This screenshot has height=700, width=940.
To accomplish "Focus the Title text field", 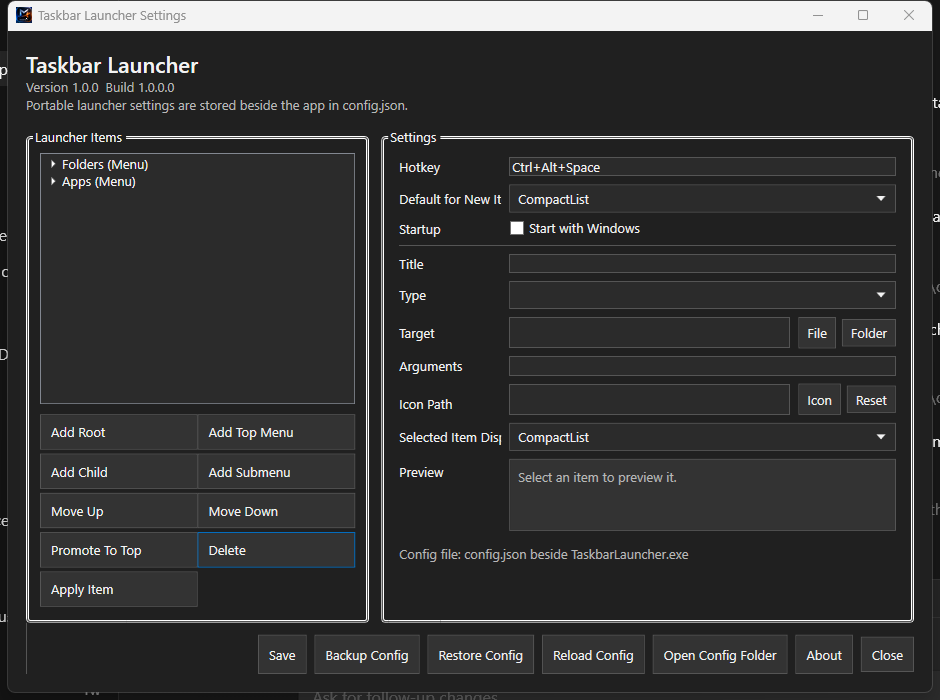I will (x=702, y=264).
